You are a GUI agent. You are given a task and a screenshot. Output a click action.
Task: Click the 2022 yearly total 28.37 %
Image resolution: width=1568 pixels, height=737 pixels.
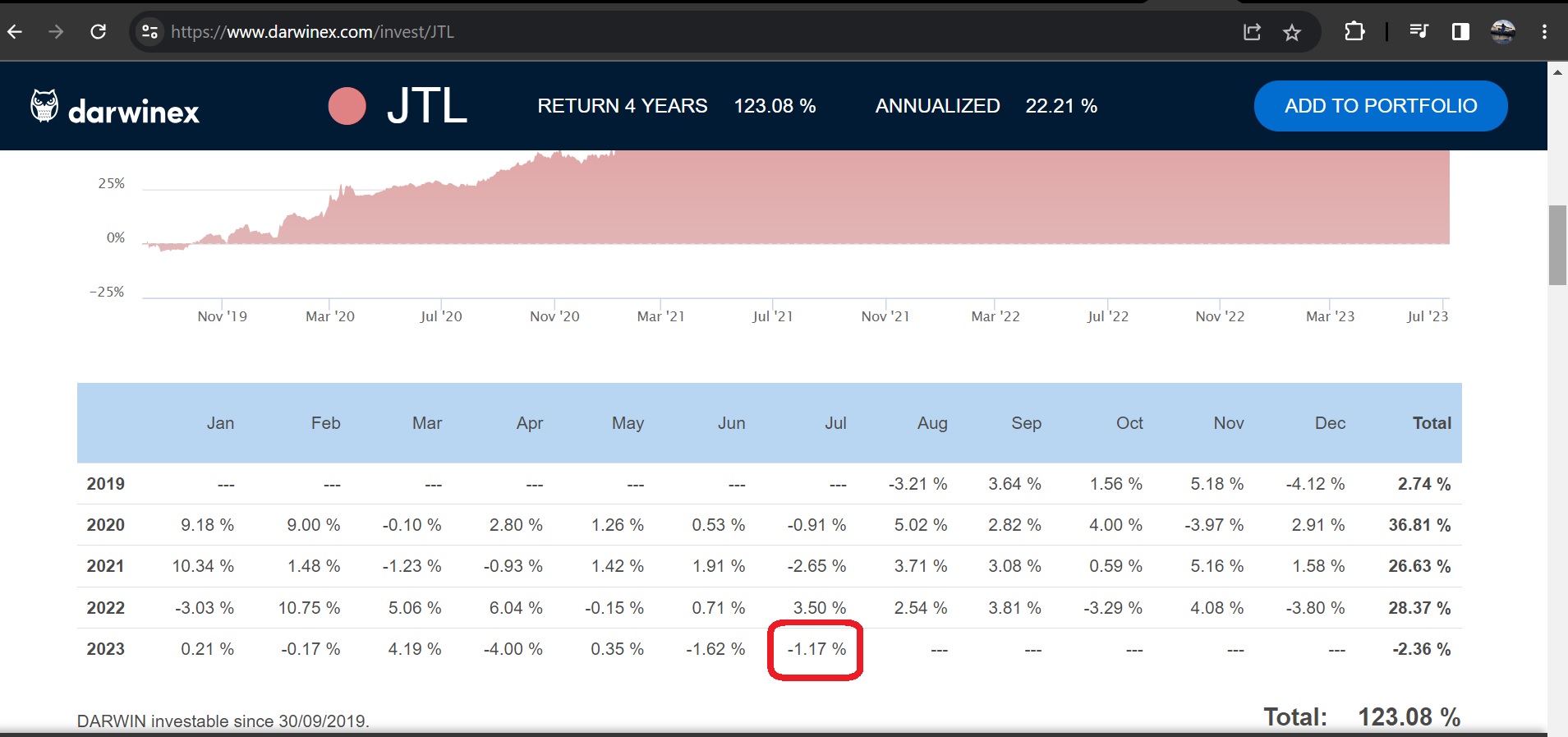click(1419, 608)
